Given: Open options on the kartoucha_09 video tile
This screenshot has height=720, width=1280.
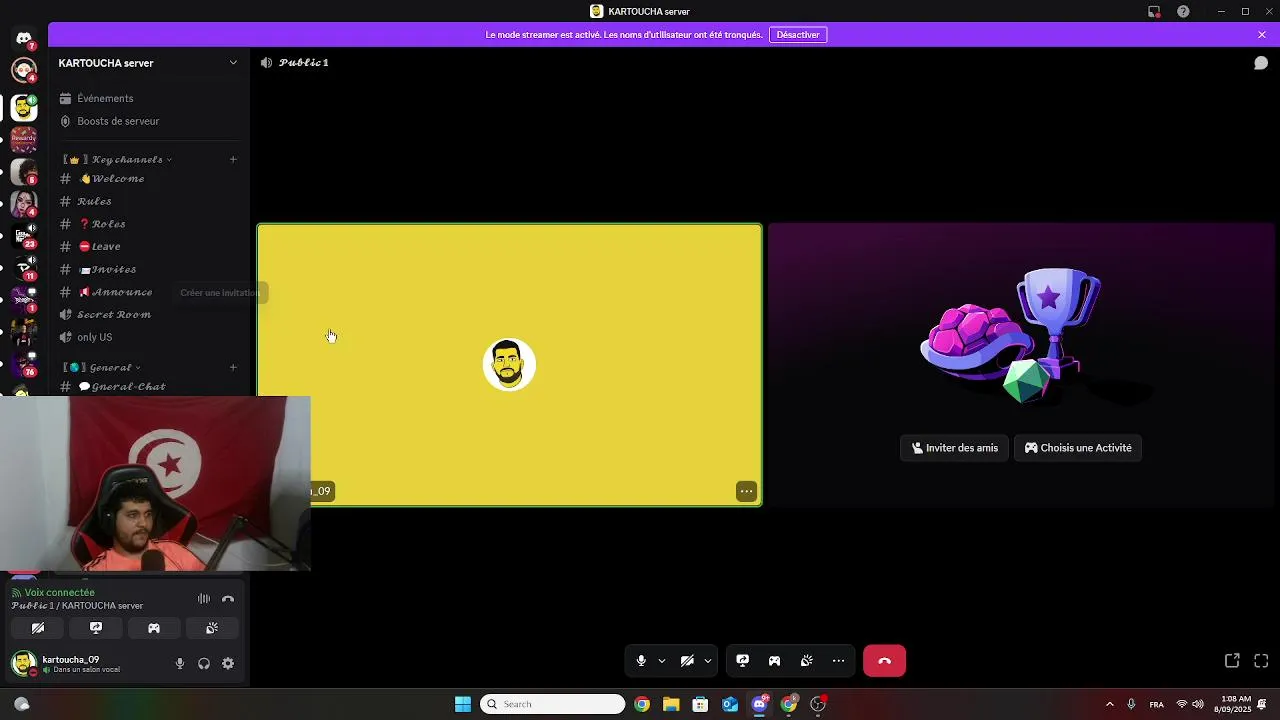Looking at the screenshot, I should (746, 491).
